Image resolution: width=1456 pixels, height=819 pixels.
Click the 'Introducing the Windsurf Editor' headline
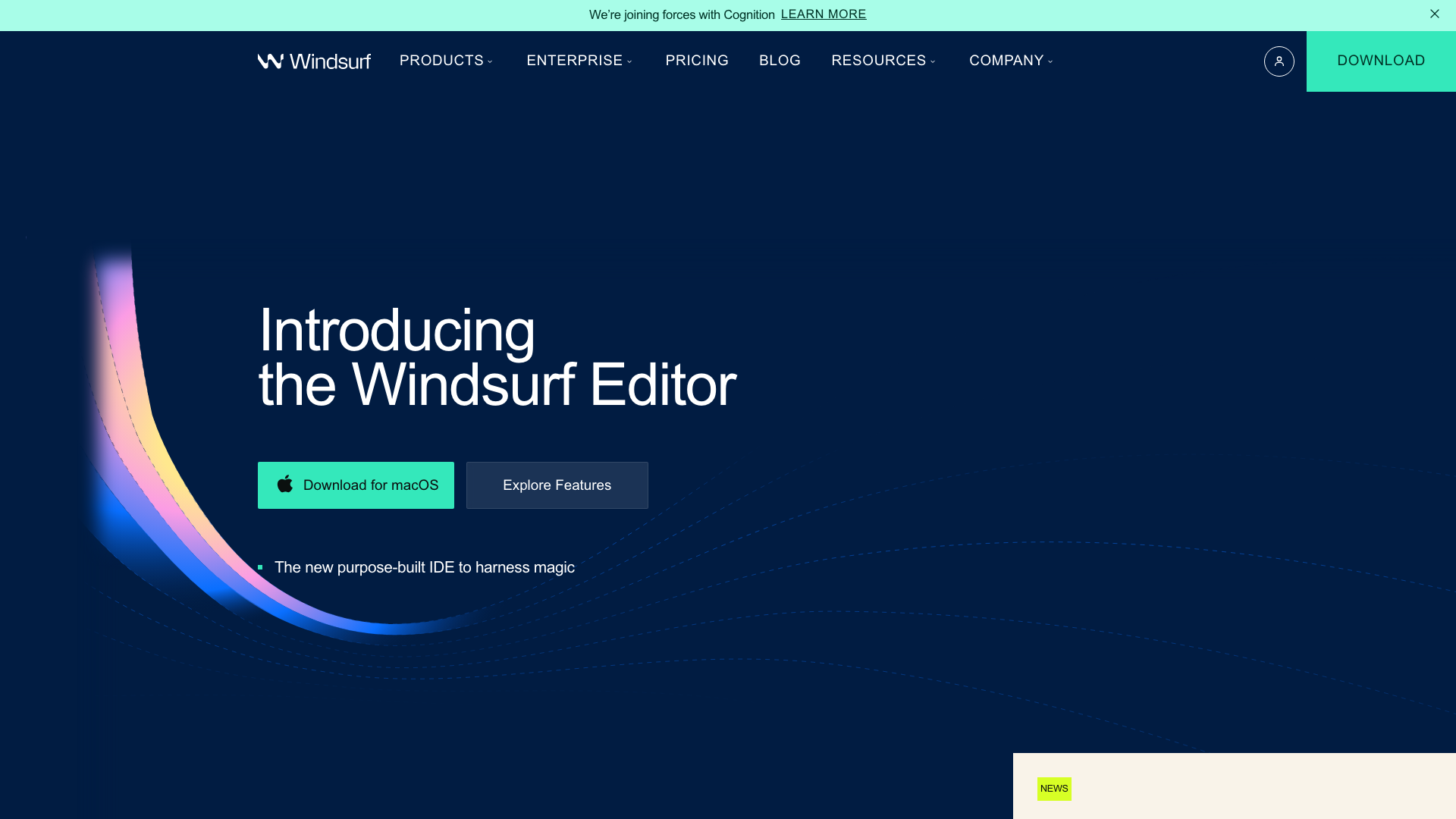point(497,357)
